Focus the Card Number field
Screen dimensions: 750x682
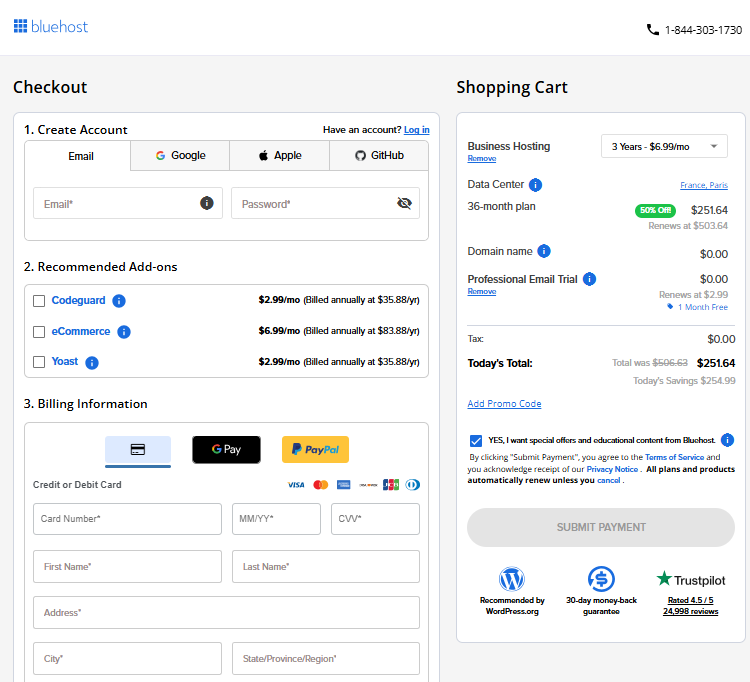click(x=127, y=519)
